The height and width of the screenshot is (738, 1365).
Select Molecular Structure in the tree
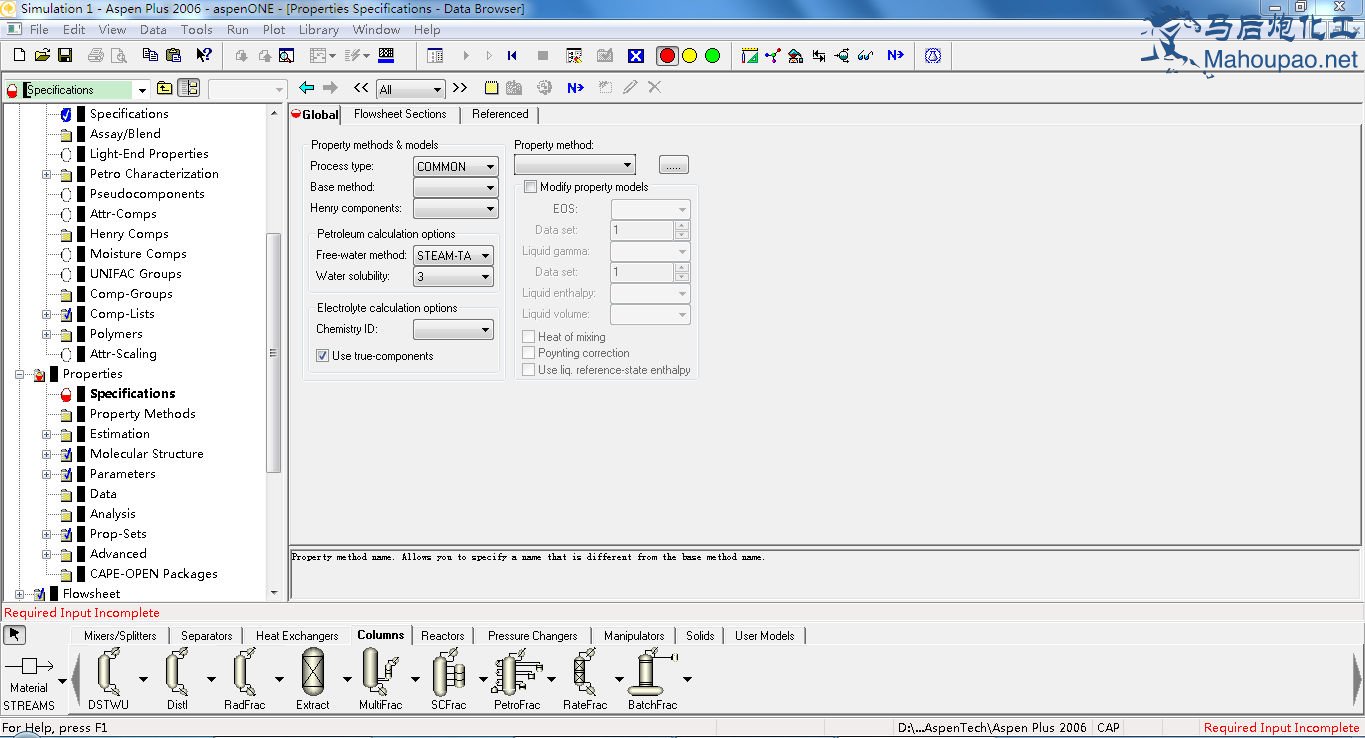coord(147,454)
